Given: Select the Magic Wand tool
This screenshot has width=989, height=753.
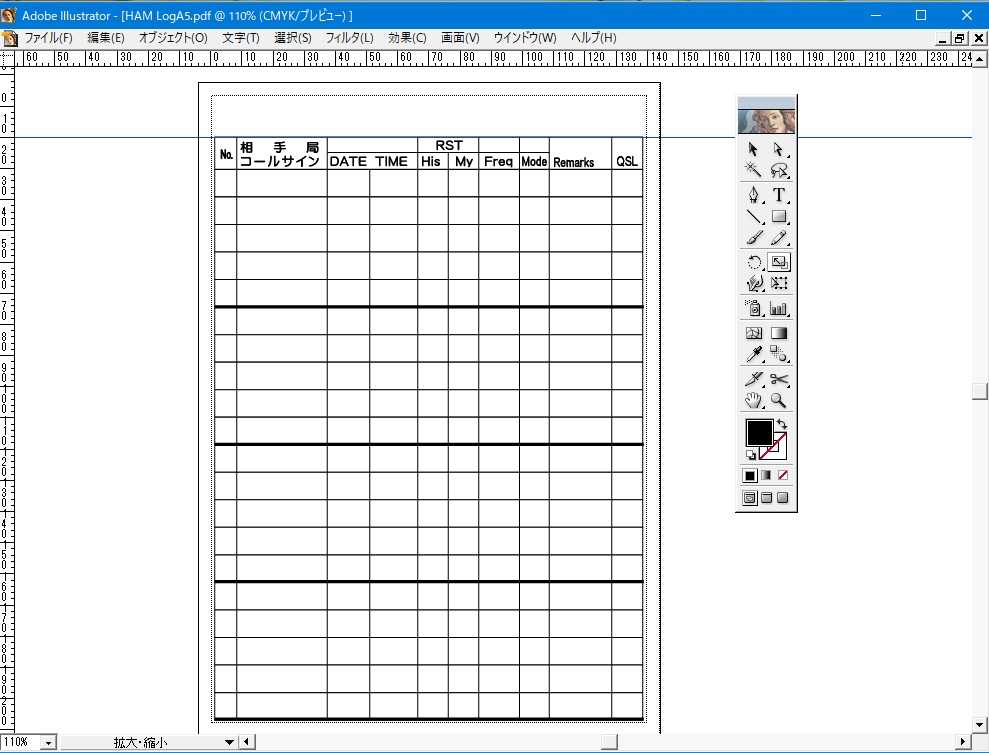Looking at the screenshot, I should [x=753, y=169].
